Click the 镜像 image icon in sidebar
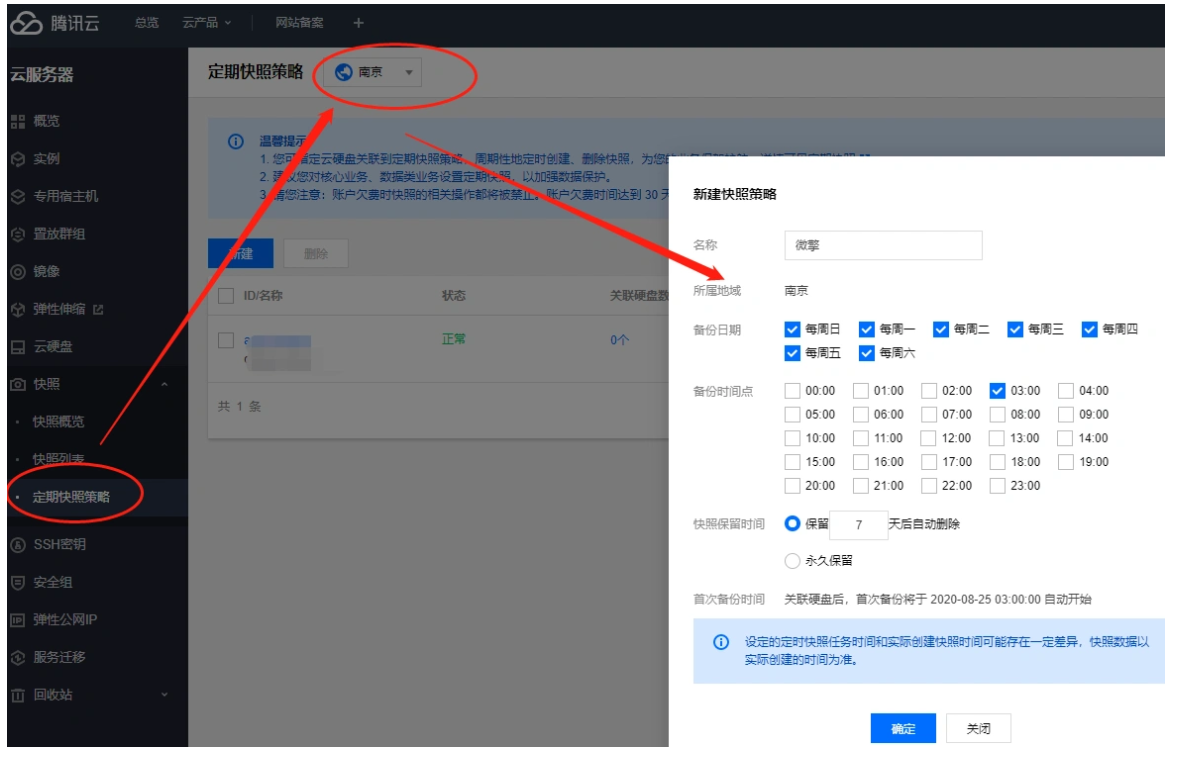The image size is (1178, 759). 18,272
